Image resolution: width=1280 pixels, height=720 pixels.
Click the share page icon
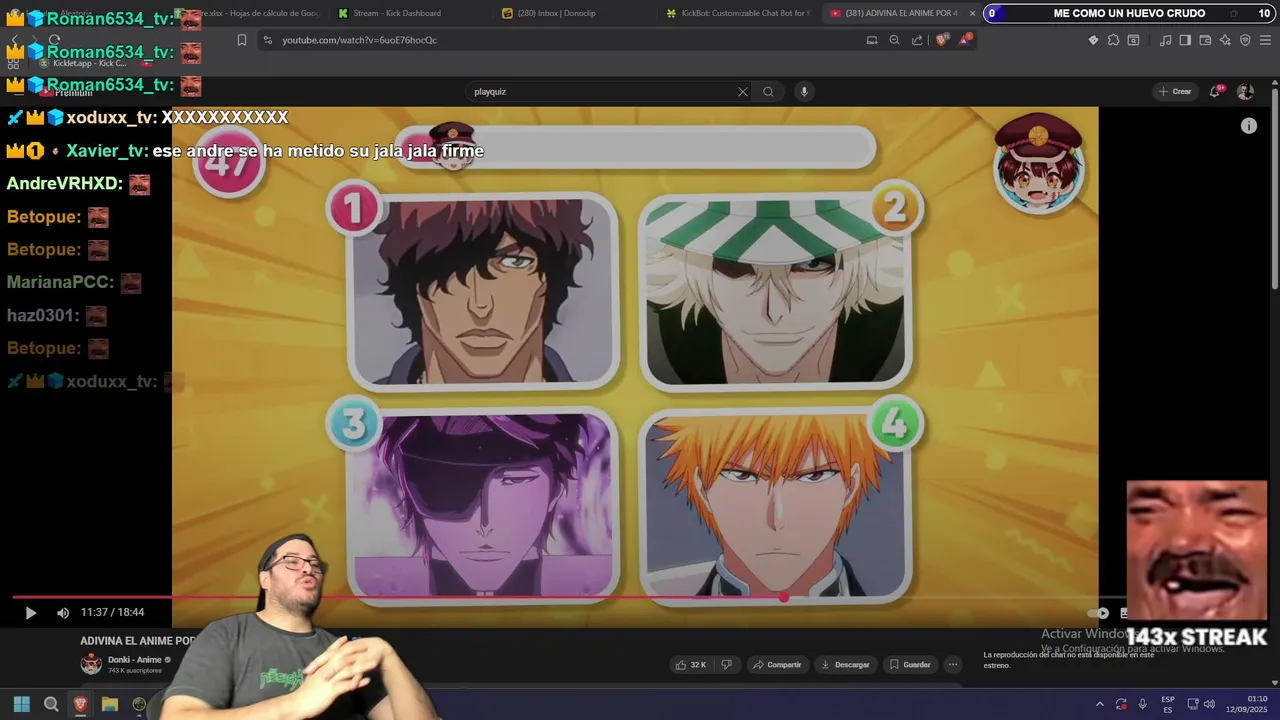click(917, 40)
